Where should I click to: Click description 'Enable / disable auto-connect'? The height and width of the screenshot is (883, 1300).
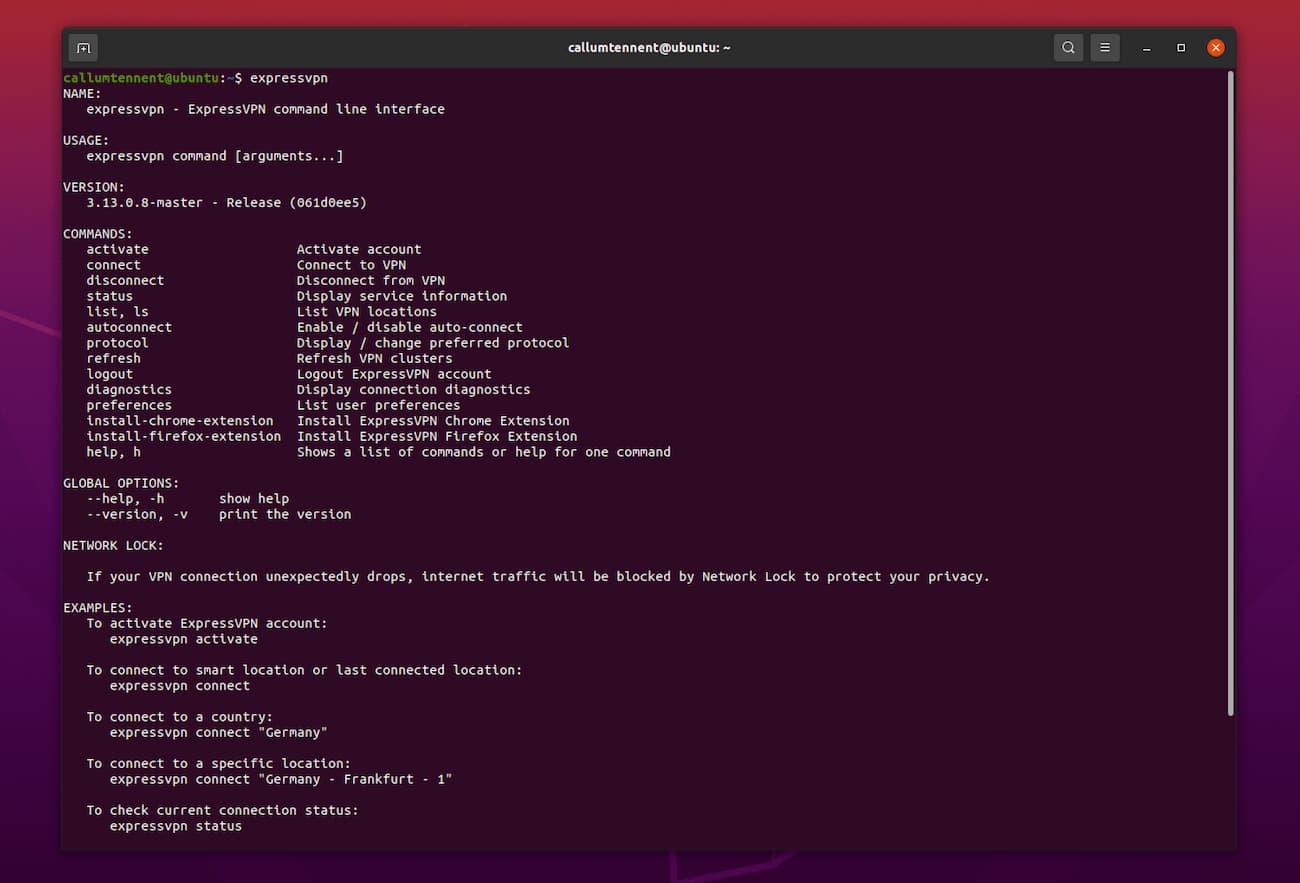[x=410, y=327]
